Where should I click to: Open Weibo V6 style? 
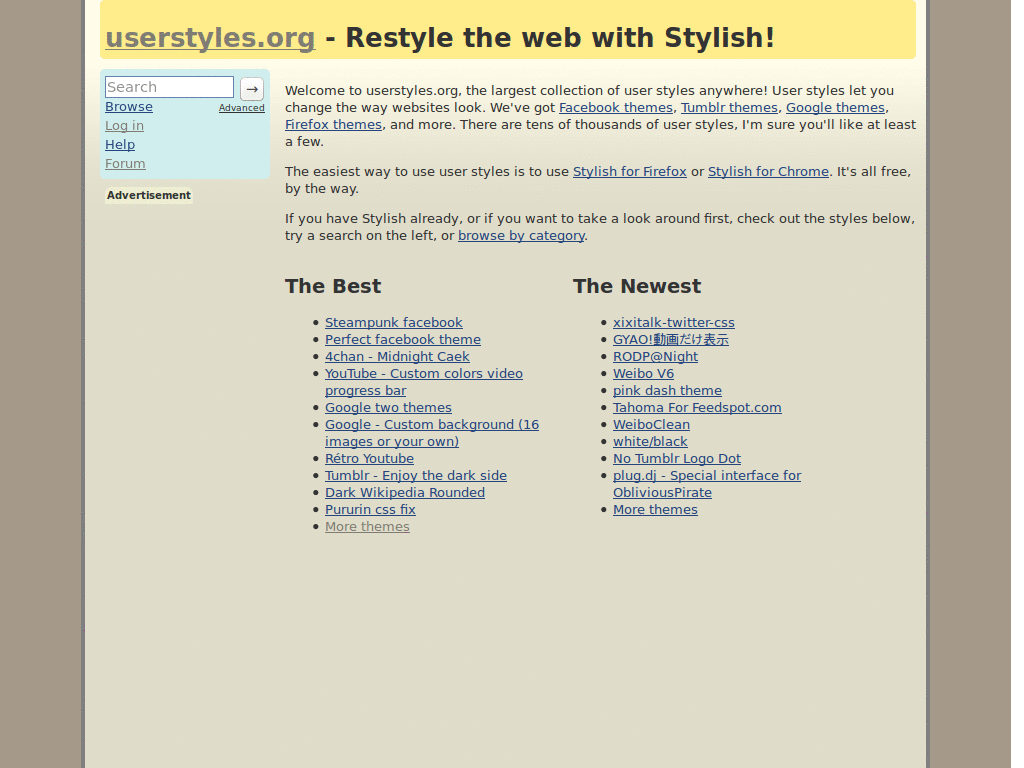point(643,374)
